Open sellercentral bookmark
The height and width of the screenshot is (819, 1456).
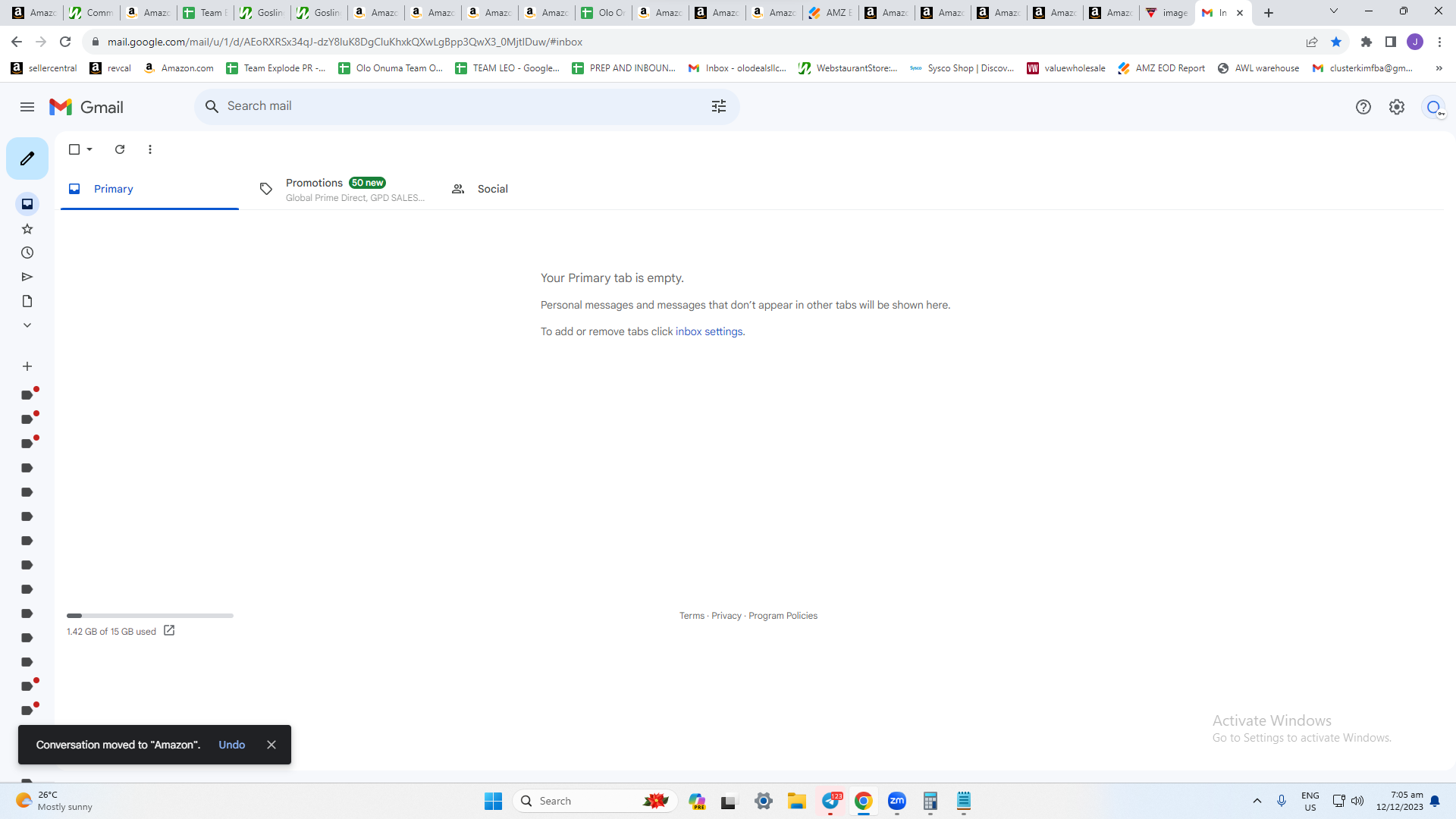[x=44, y=68]
